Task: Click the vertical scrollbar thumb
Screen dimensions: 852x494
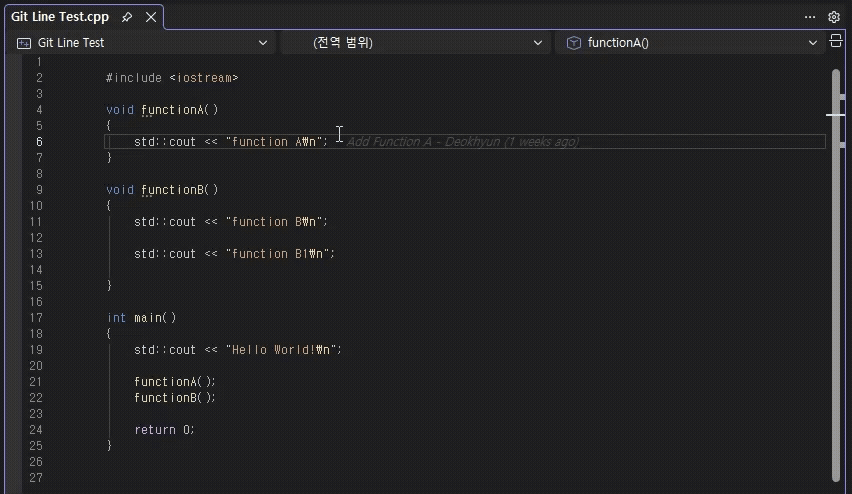Action: coord(836,274)
